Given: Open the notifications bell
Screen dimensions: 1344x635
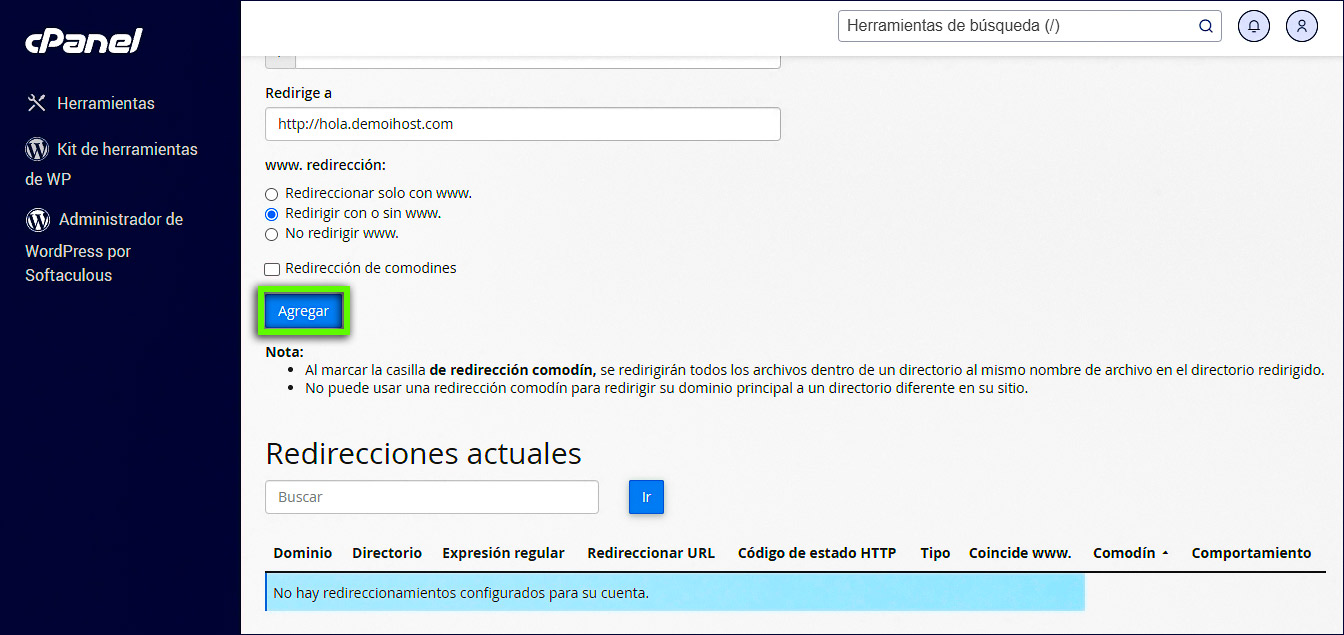Looking at the screenshot, I should 1253,26.
